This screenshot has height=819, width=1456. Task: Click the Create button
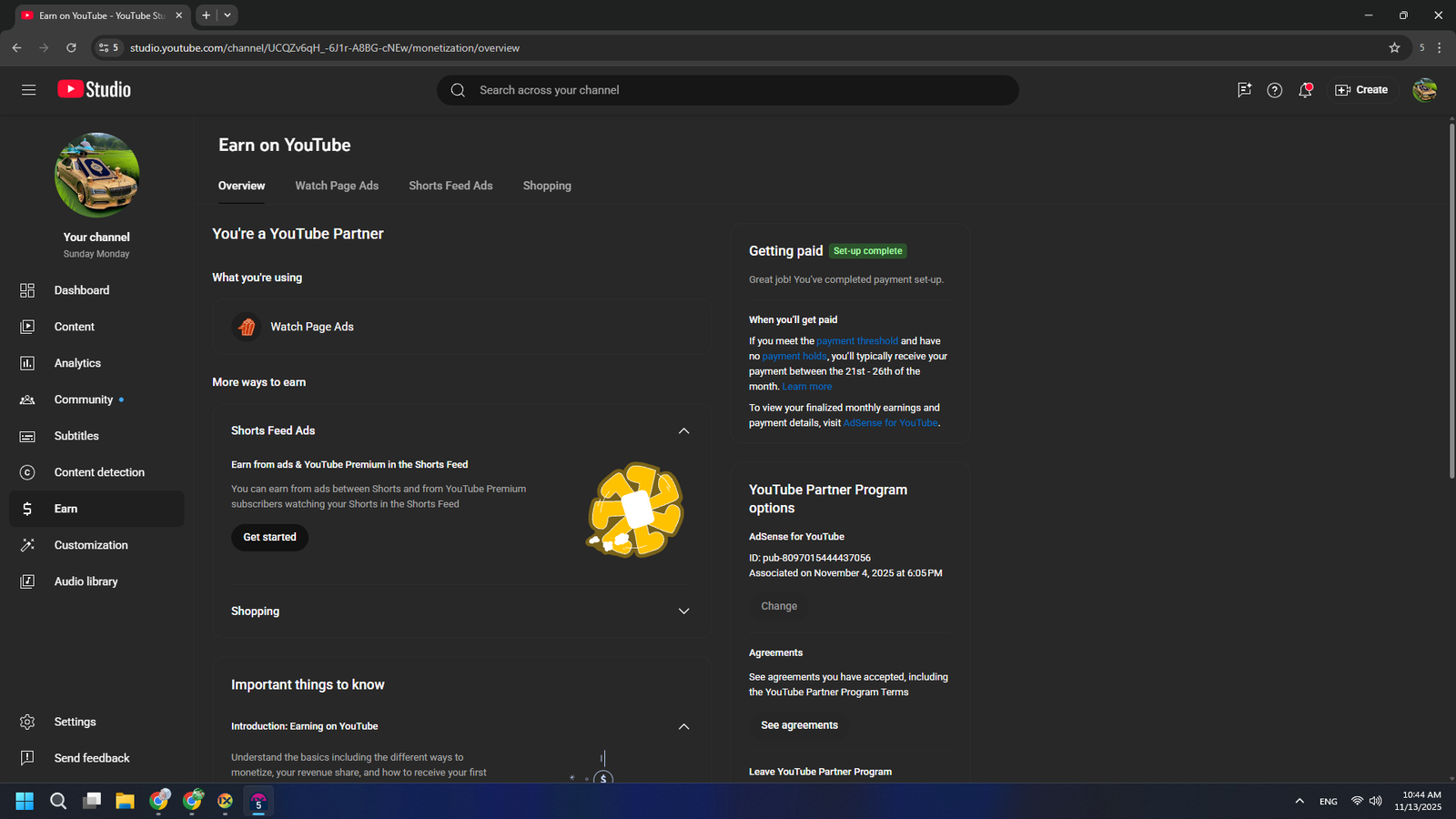click(x=1361, y=90)
